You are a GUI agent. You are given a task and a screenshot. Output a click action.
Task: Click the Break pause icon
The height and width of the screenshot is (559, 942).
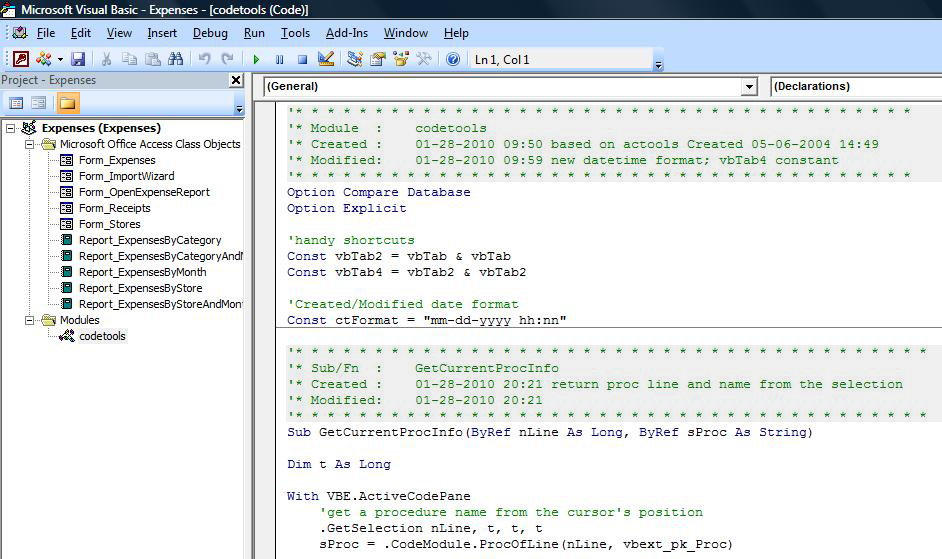point(279,59)
